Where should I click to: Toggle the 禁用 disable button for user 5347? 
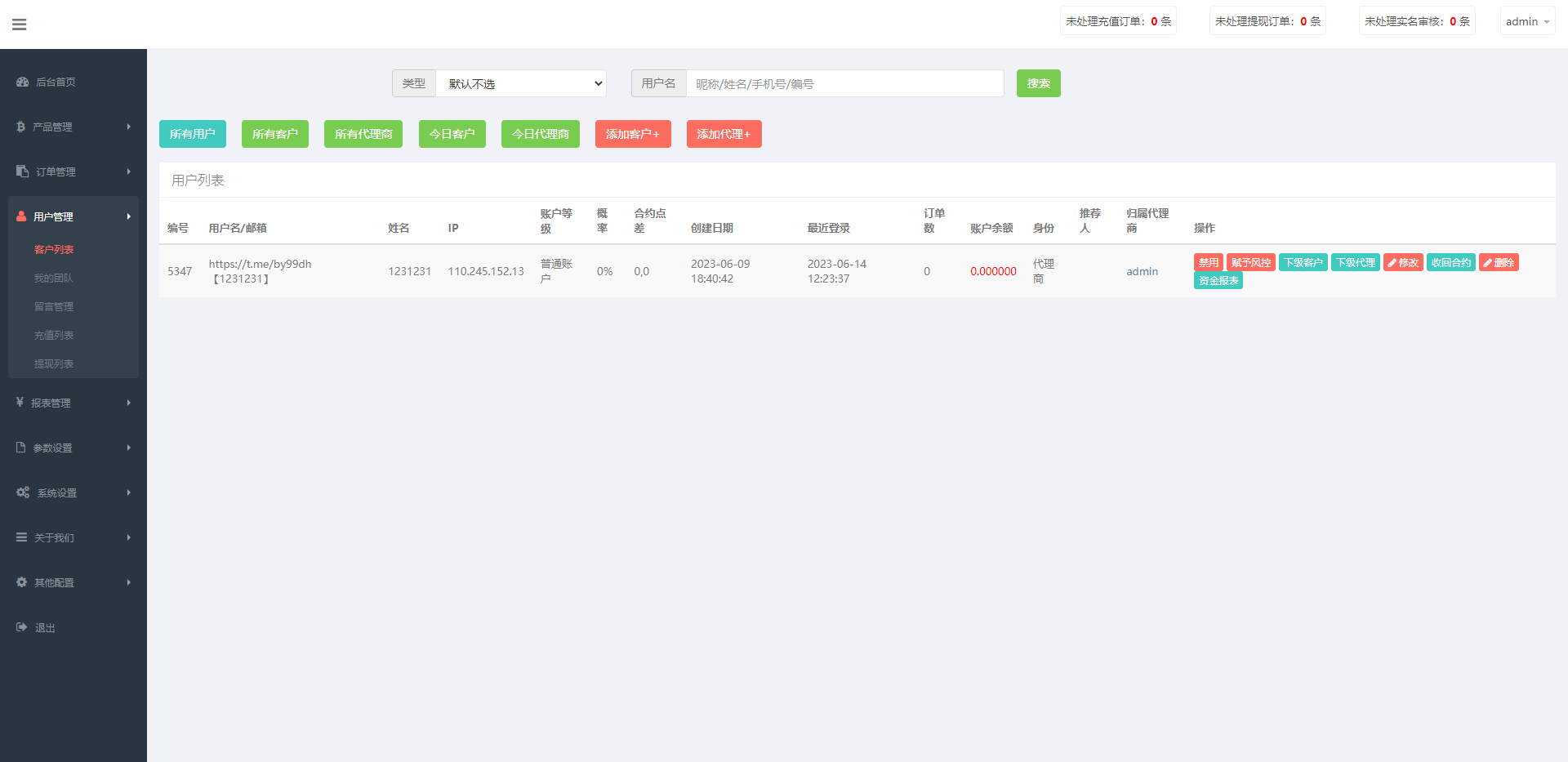1208,262
